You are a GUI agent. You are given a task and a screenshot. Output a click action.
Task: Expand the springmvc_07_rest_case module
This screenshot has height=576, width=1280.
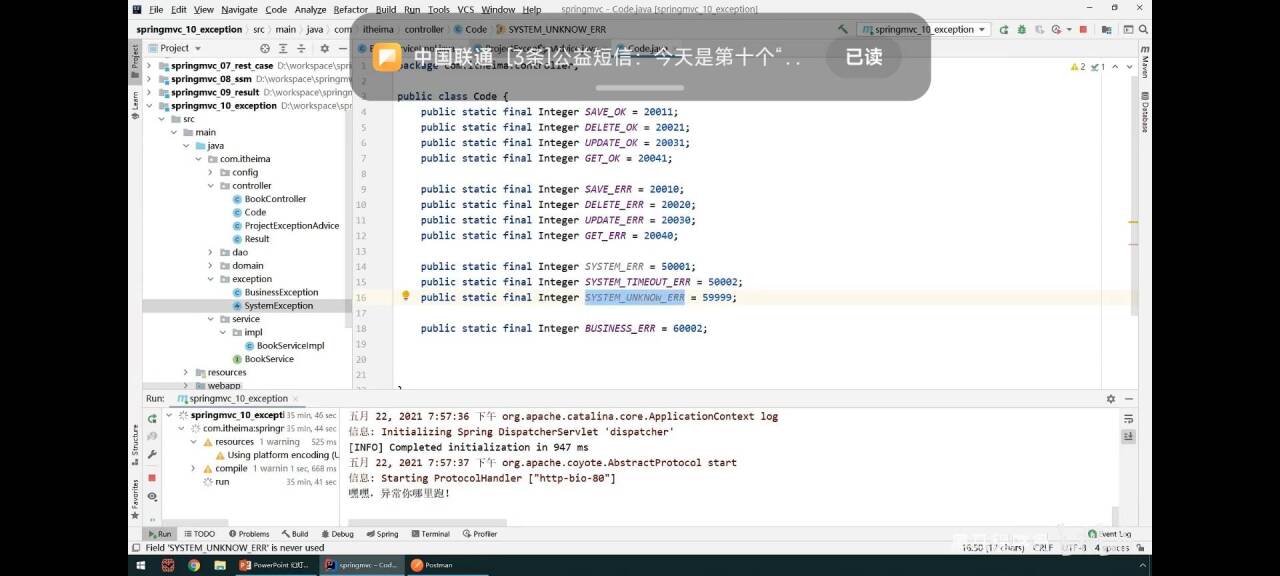[x=149, y=66]
